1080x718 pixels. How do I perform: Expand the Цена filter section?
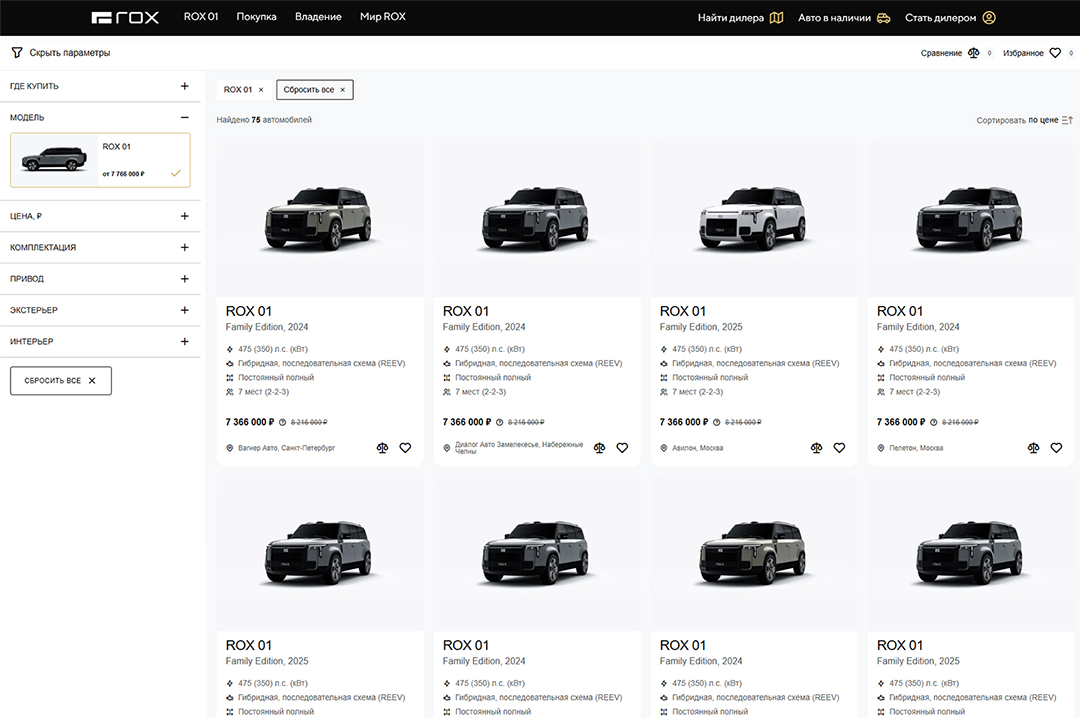(184, 216)
